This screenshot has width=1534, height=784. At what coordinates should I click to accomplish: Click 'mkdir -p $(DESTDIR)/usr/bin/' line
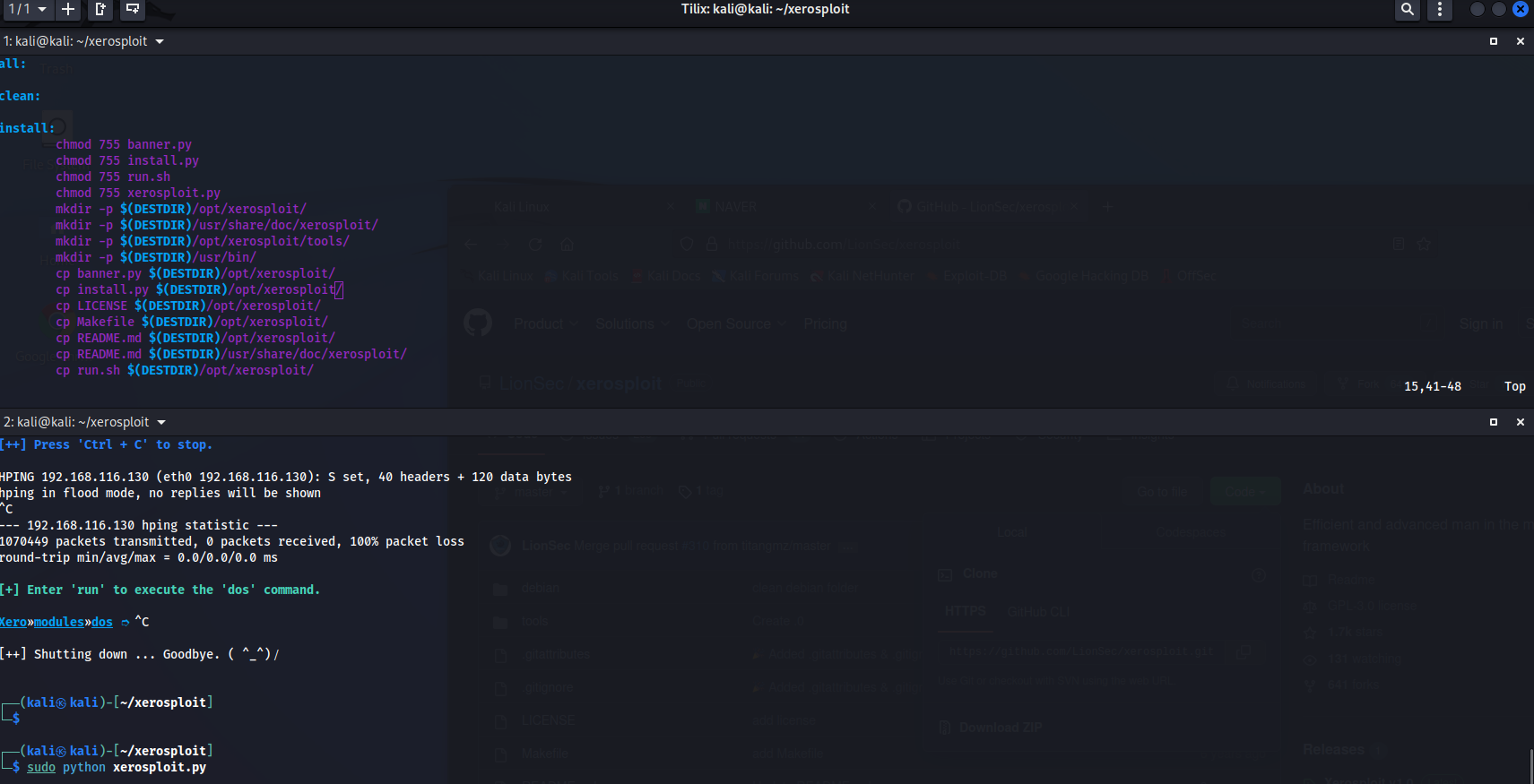click(156, 257)
